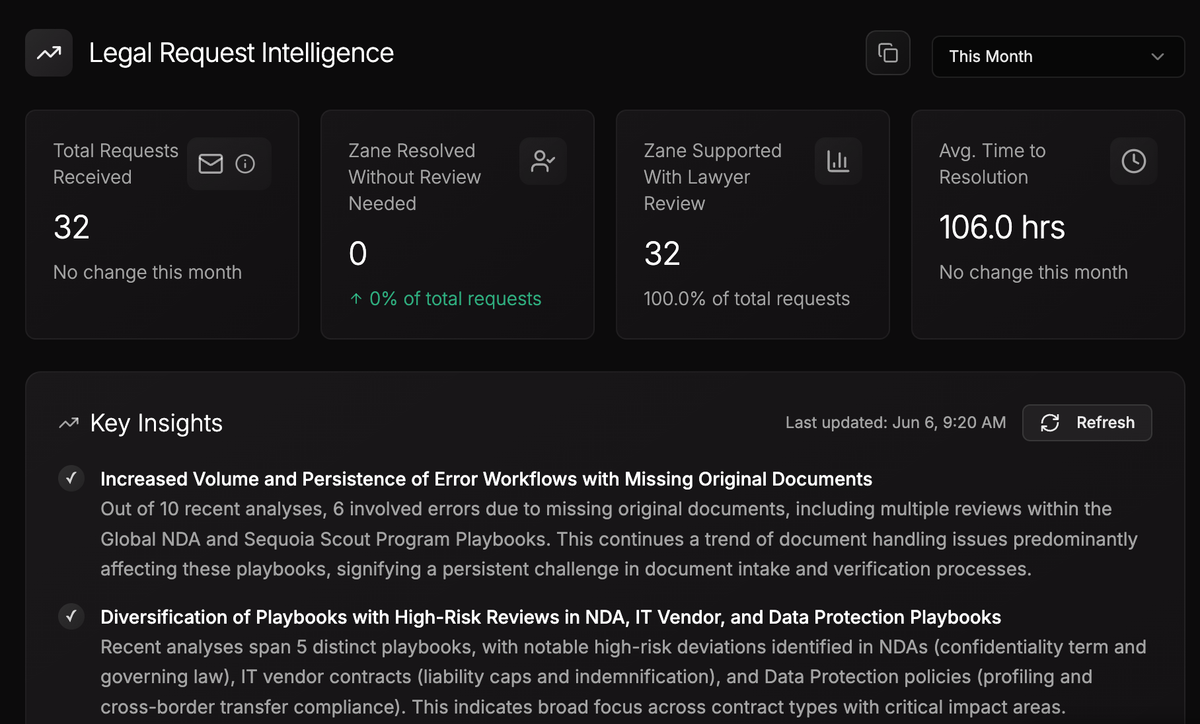1200x724 pixels.
Task: Click the copy icon next to This Month
Action: pyautogui.click(x=888, y=54)
